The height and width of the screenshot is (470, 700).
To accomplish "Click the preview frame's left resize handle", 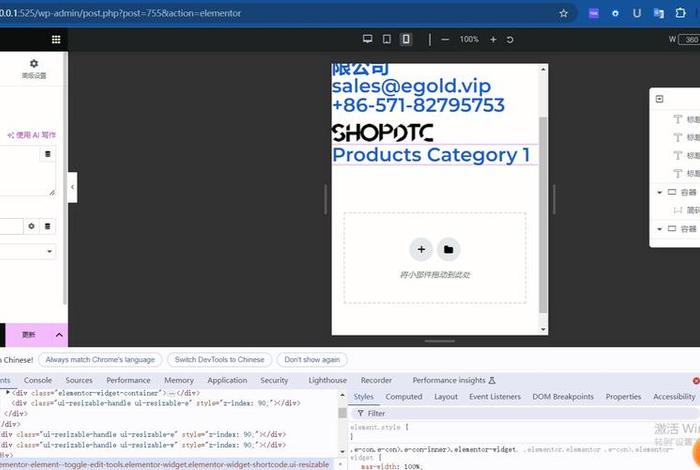I will (325, 199).
